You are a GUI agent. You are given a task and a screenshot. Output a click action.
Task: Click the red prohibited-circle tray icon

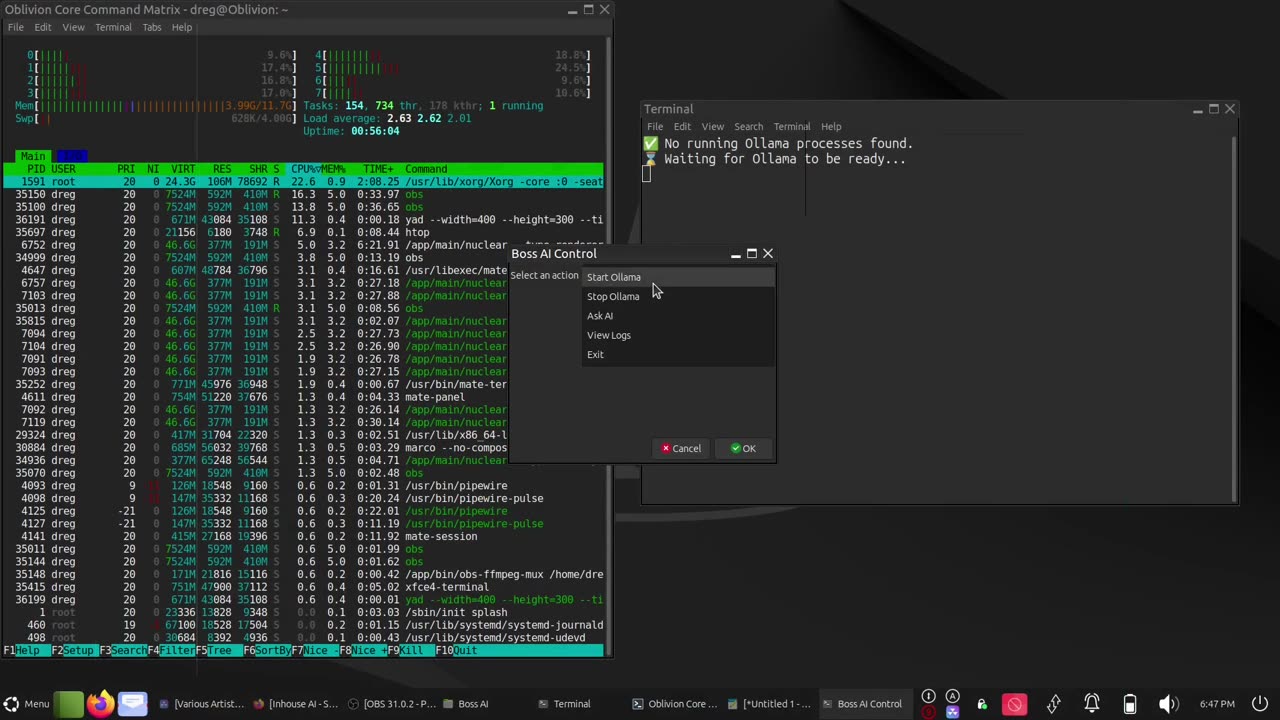[1015, 704]
